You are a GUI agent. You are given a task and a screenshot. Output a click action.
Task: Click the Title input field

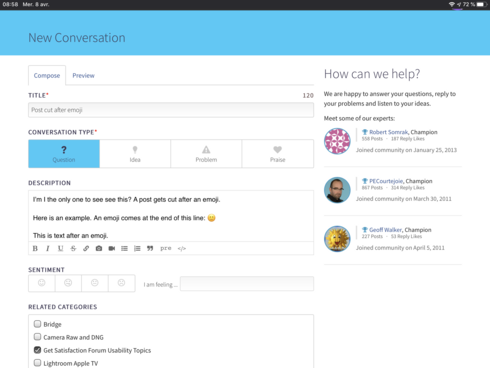(x=171, y=110)
